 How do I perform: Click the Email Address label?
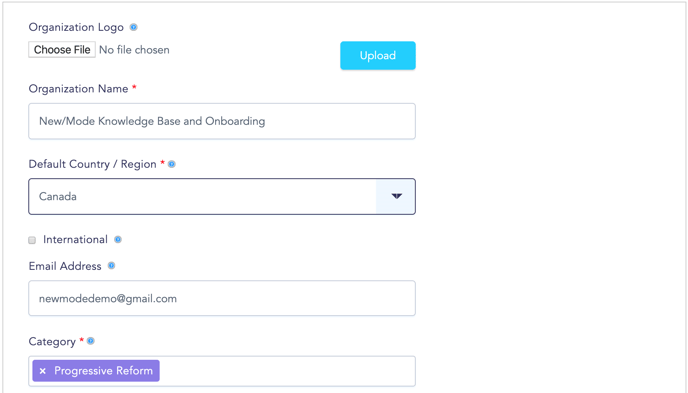pos(65,266)
